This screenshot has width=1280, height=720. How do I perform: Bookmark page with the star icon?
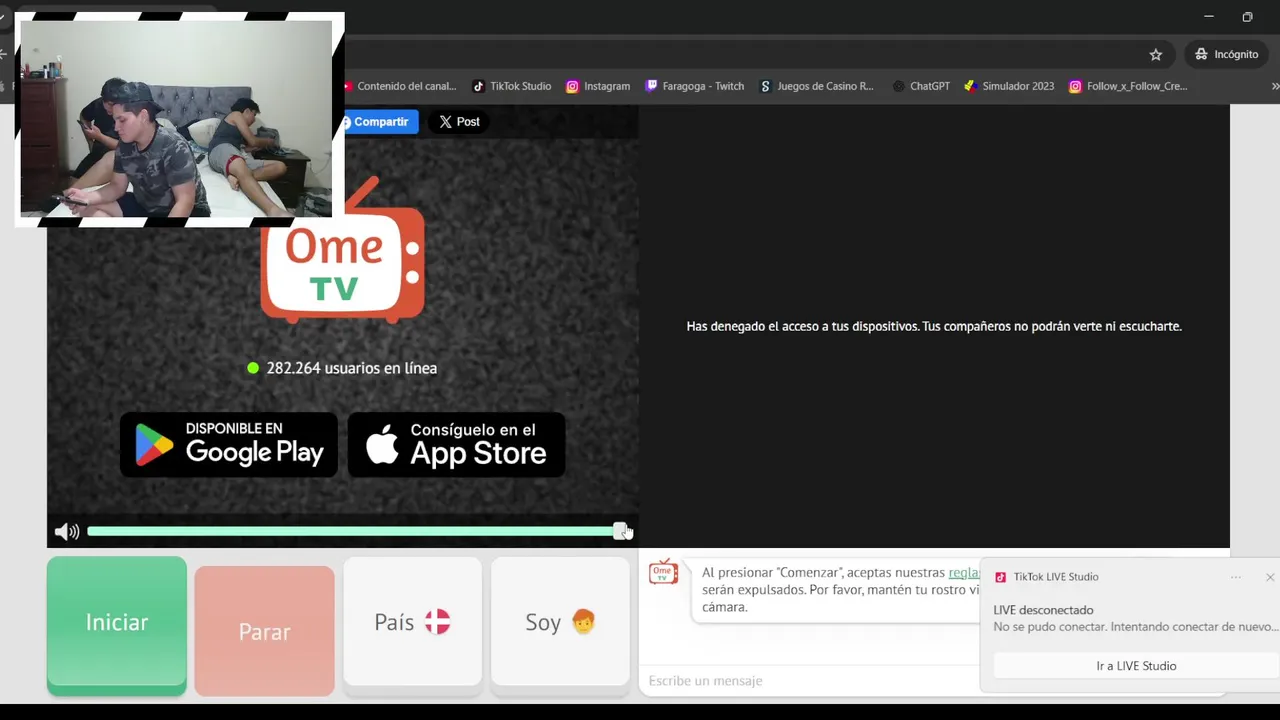pos(1156,54)
